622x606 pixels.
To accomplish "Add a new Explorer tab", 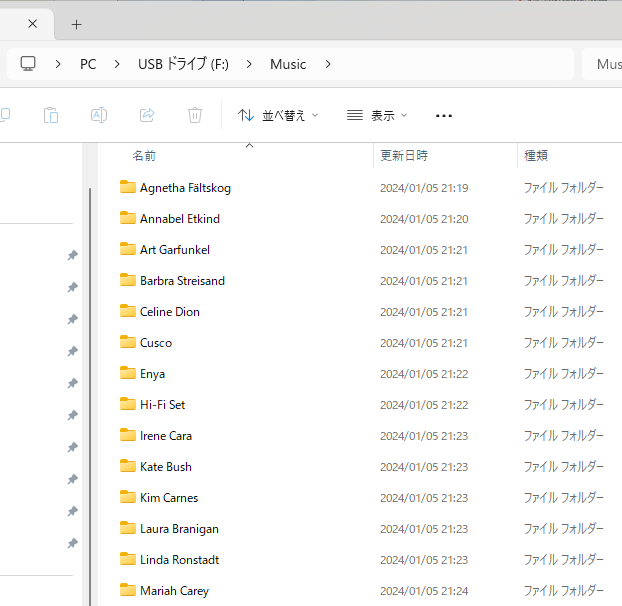I will (x=77, y=25).
